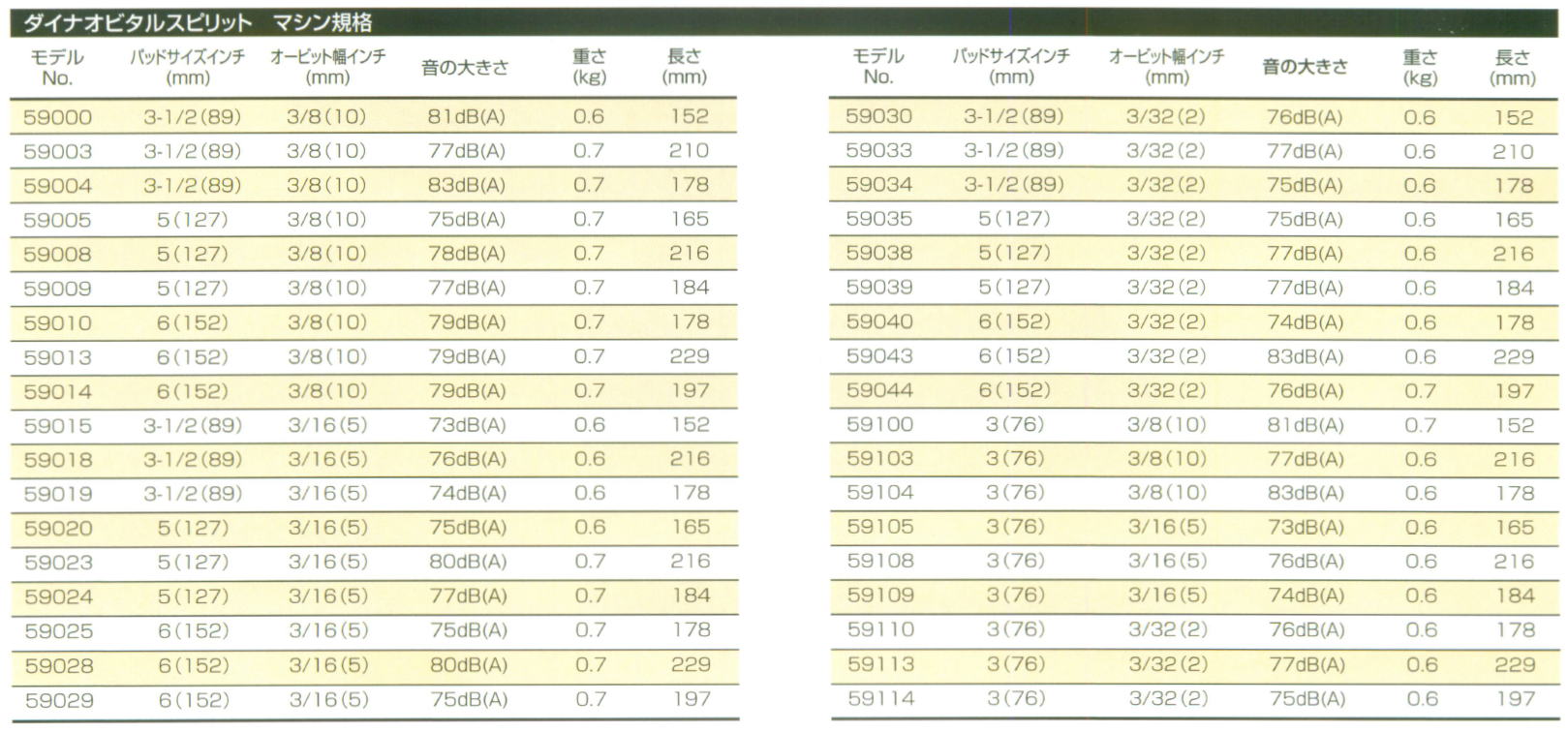Select model number 59019

(58, 494)
